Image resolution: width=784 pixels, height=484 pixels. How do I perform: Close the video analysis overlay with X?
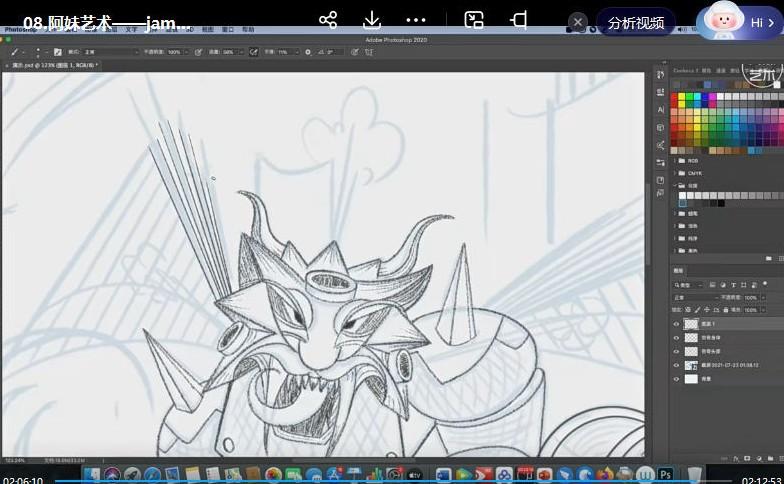(x=578, y=22)
